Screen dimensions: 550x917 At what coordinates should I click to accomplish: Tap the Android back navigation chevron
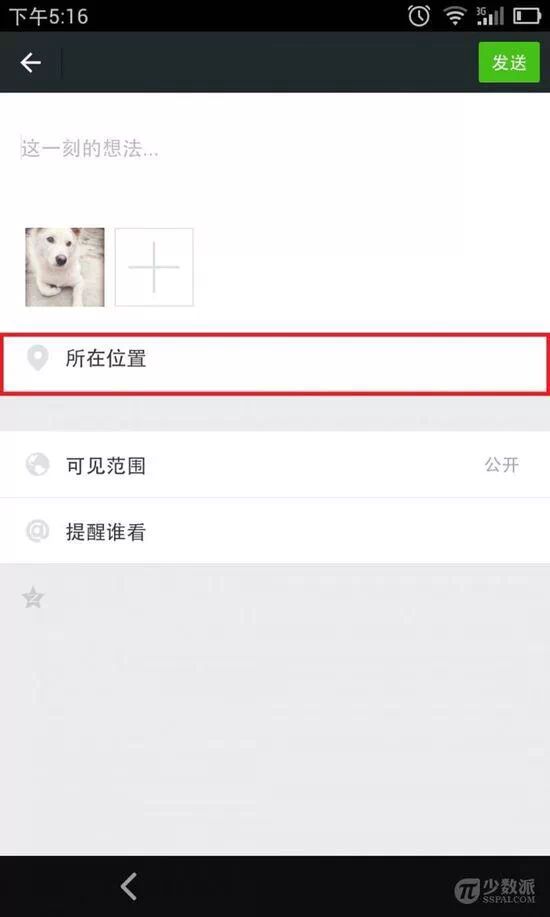click(x=129, y=886)
